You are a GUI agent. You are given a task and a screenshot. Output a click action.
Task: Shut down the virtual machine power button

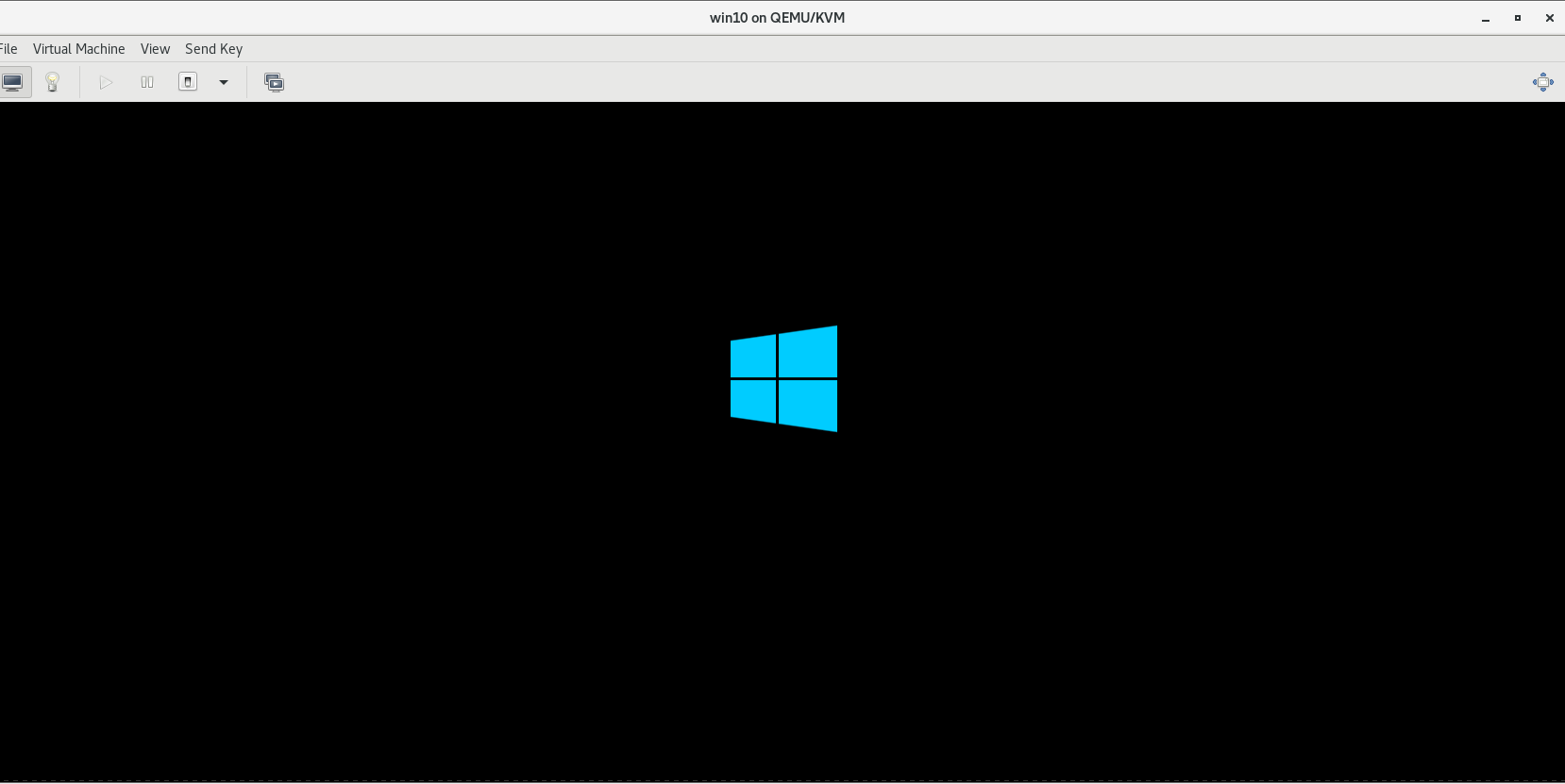coord(189,82)
